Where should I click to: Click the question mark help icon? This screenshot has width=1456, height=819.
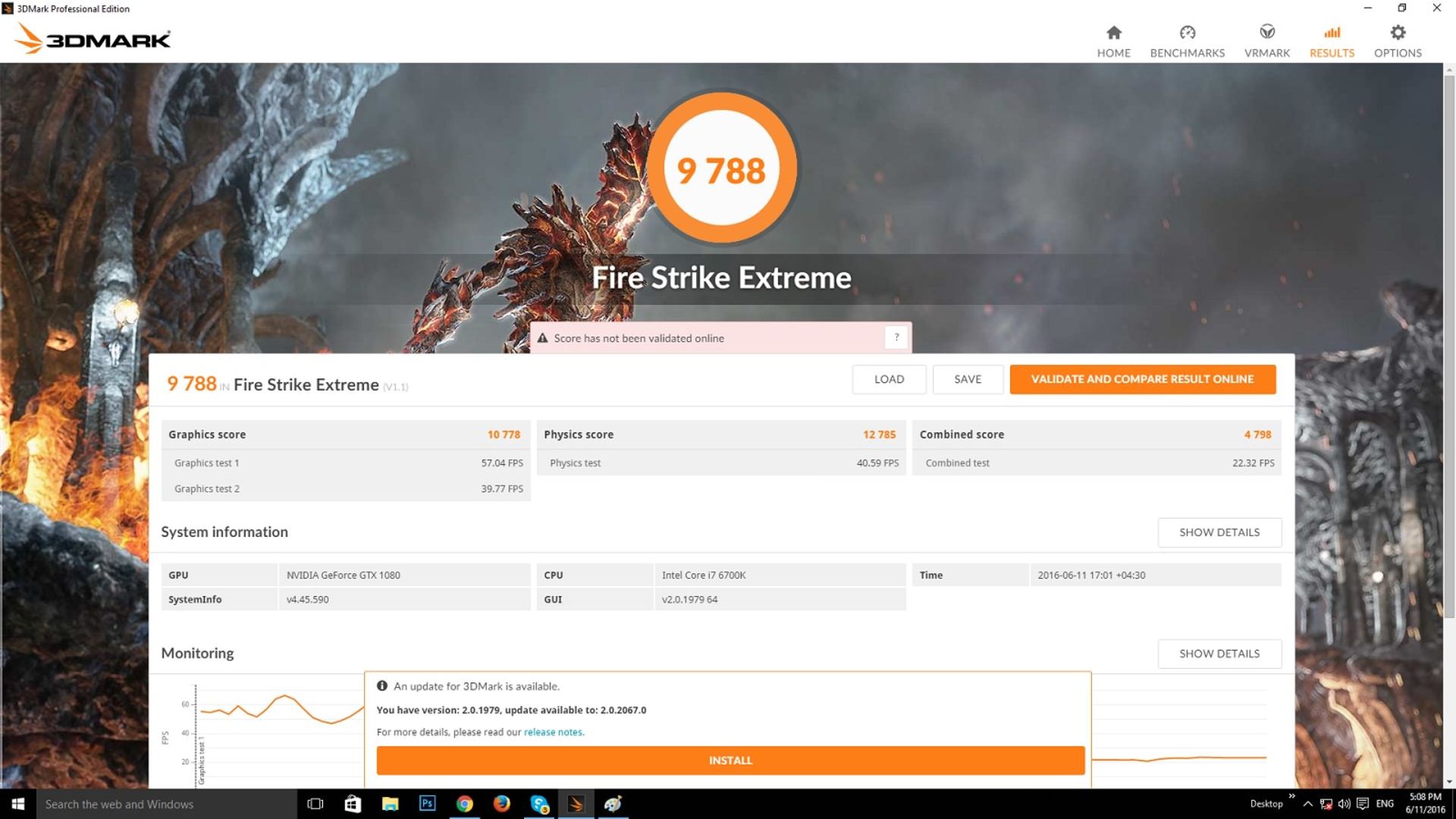click(896, 337)
